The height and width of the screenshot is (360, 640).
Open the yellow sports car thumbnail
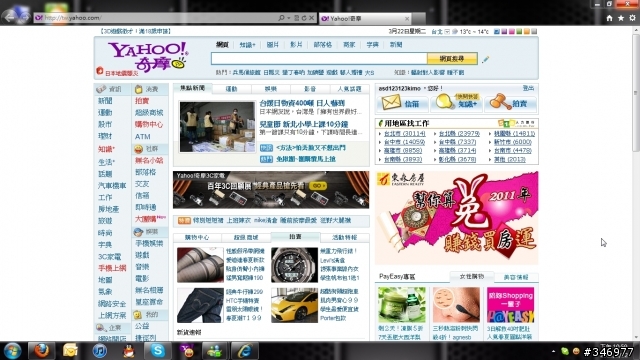point(294,305)
